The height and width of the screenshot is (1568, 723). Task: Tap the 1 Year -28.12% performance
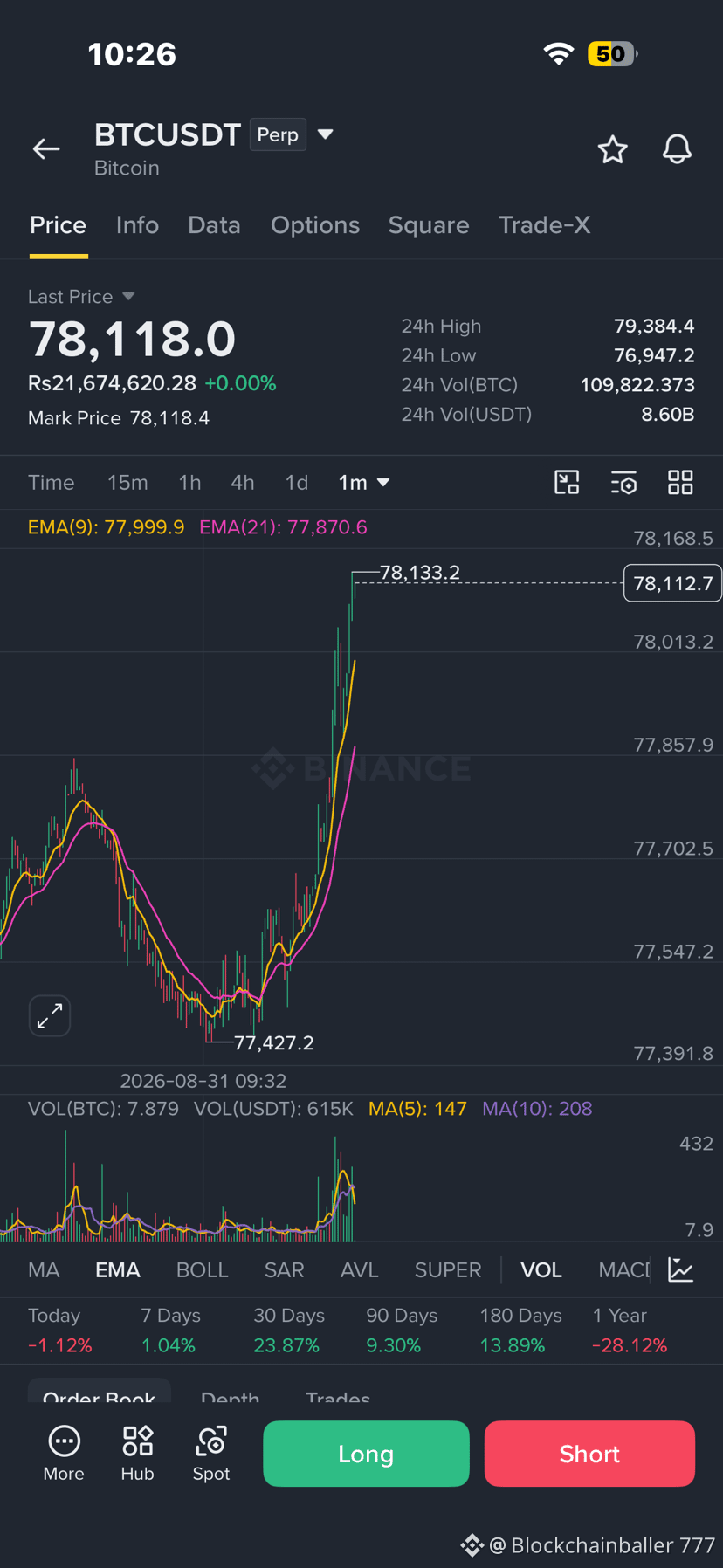point(630,1331)
